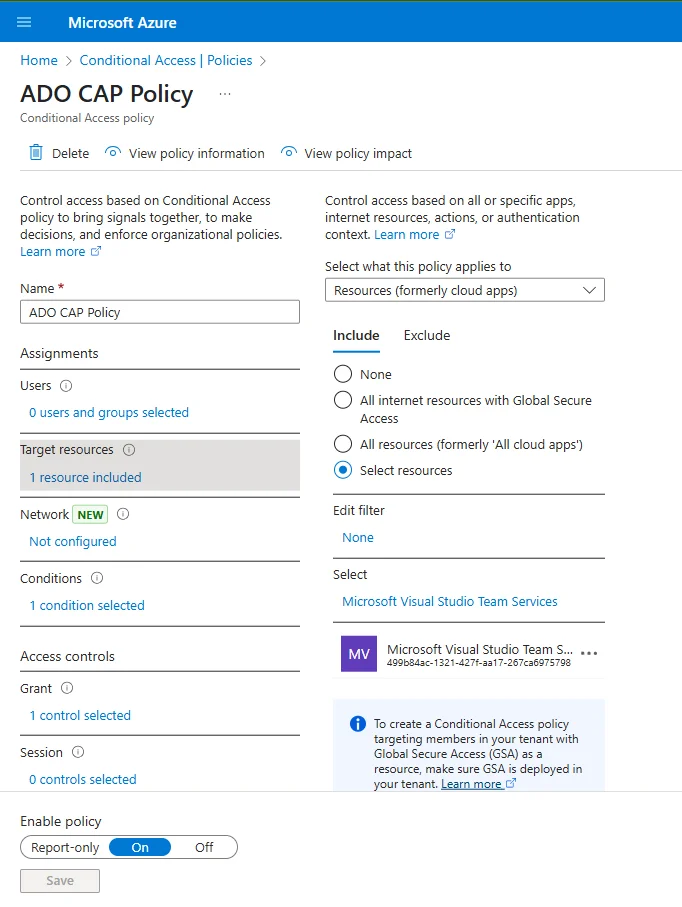Click the eye icon for View policy impact
The height and width of the screenshot is (907, 682).
tap(289, 153)
